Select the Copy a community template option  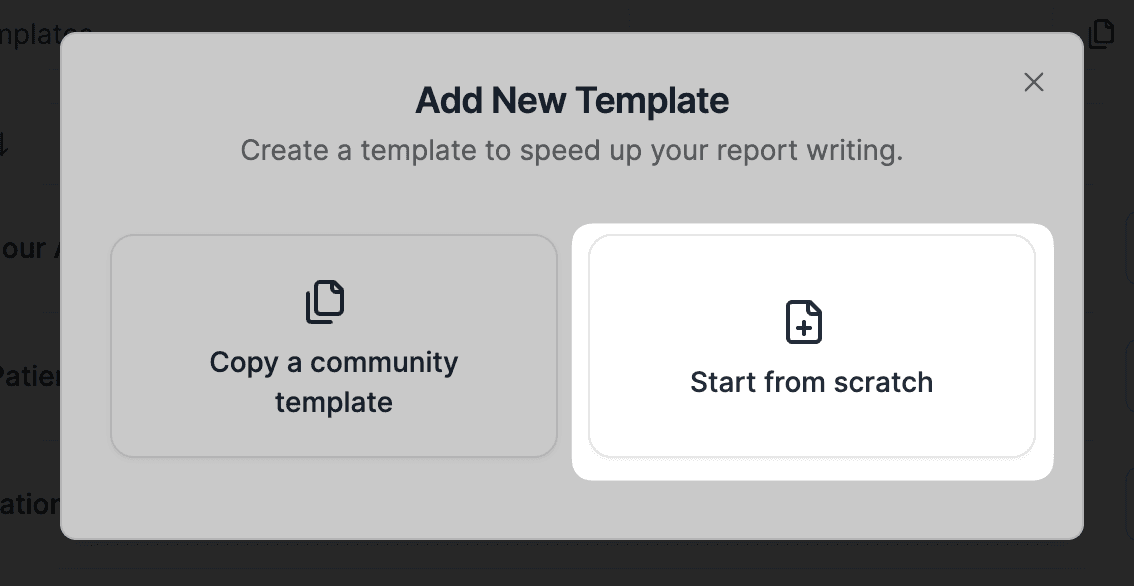tap(333, 346)
